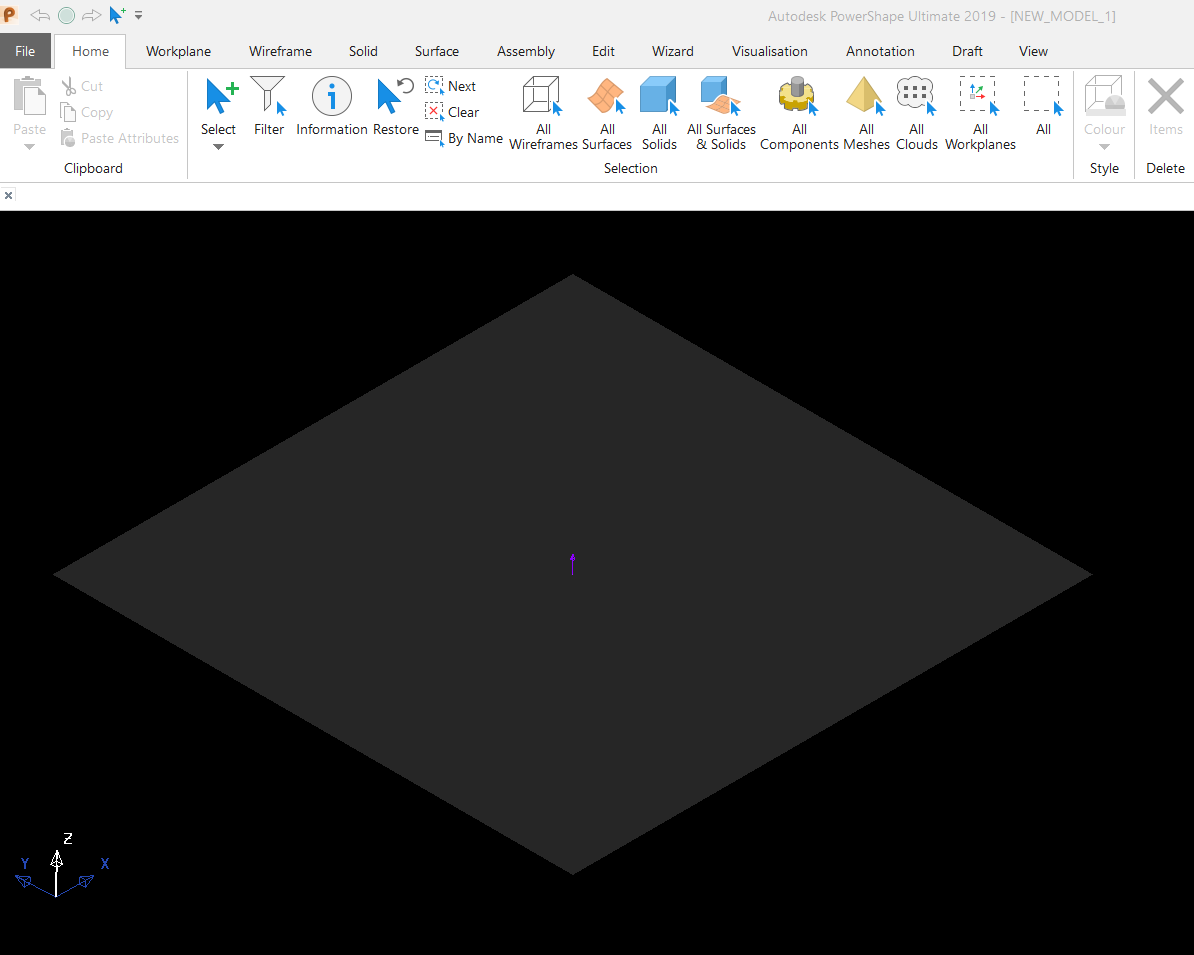Expand the Paste options dropdown
Viewport: 1194px width, 955px height.
[29, 146]
